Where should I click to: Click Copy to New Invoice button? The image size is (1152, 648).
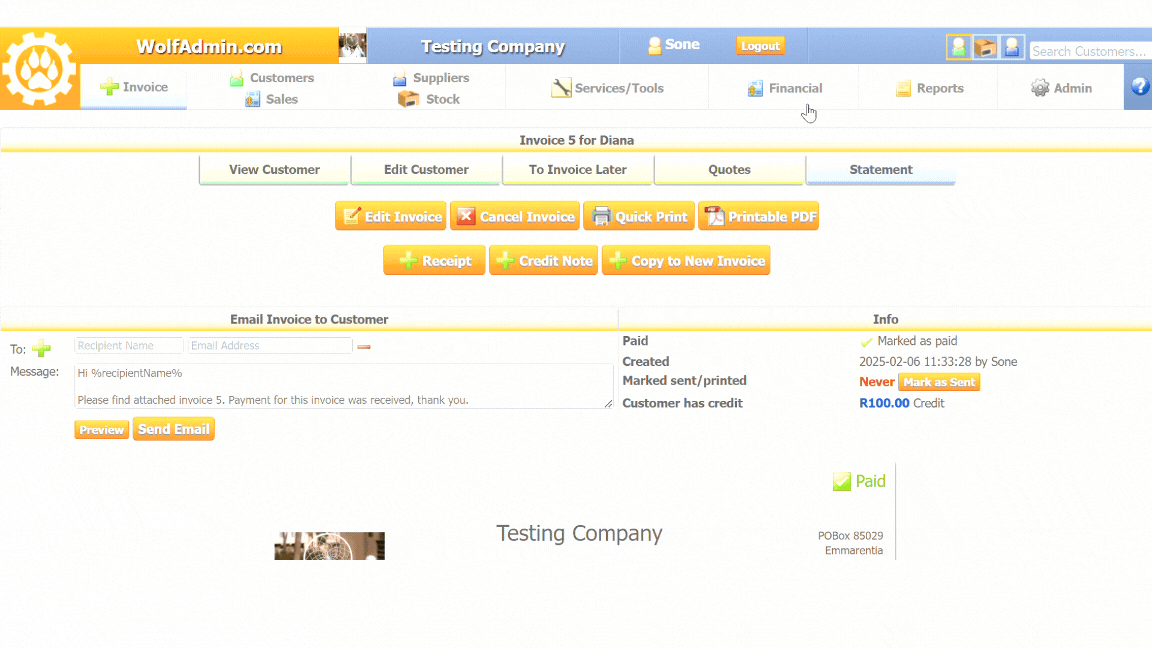pos(686,260)
